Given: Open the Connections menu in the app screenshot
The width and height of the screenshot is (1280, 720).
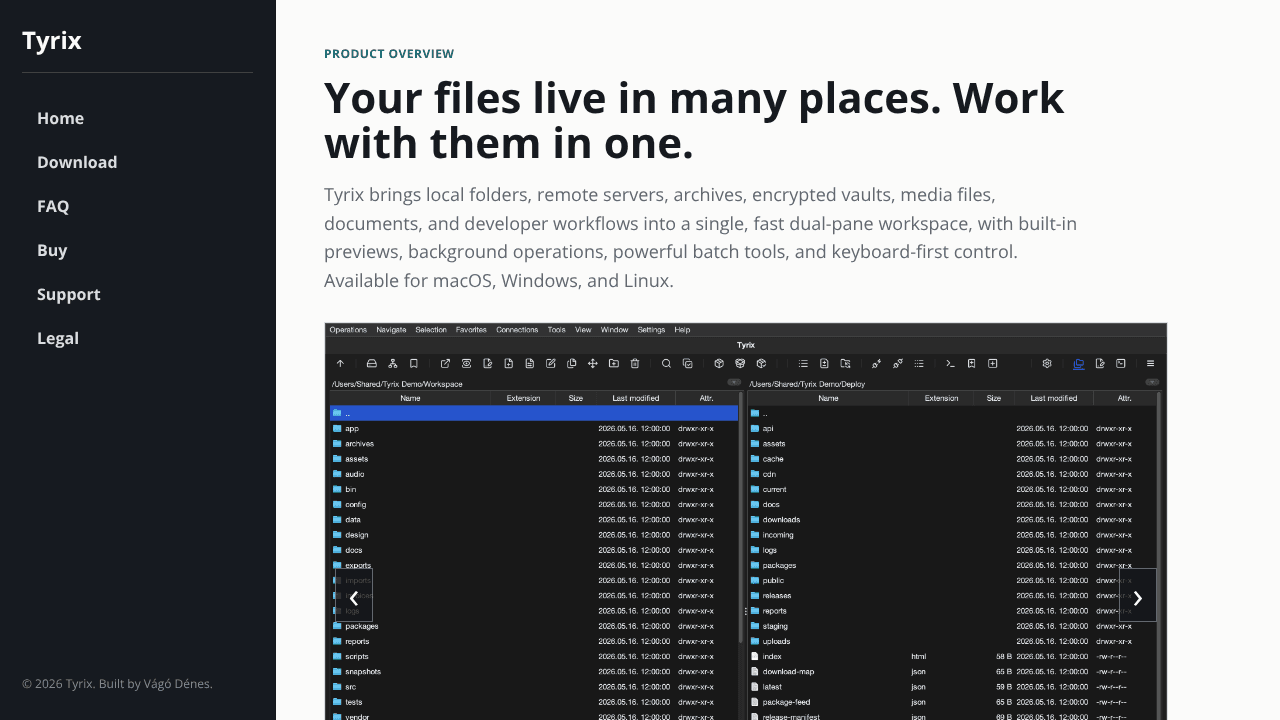Looking at the screenshot, I should [x=517, y=330].
